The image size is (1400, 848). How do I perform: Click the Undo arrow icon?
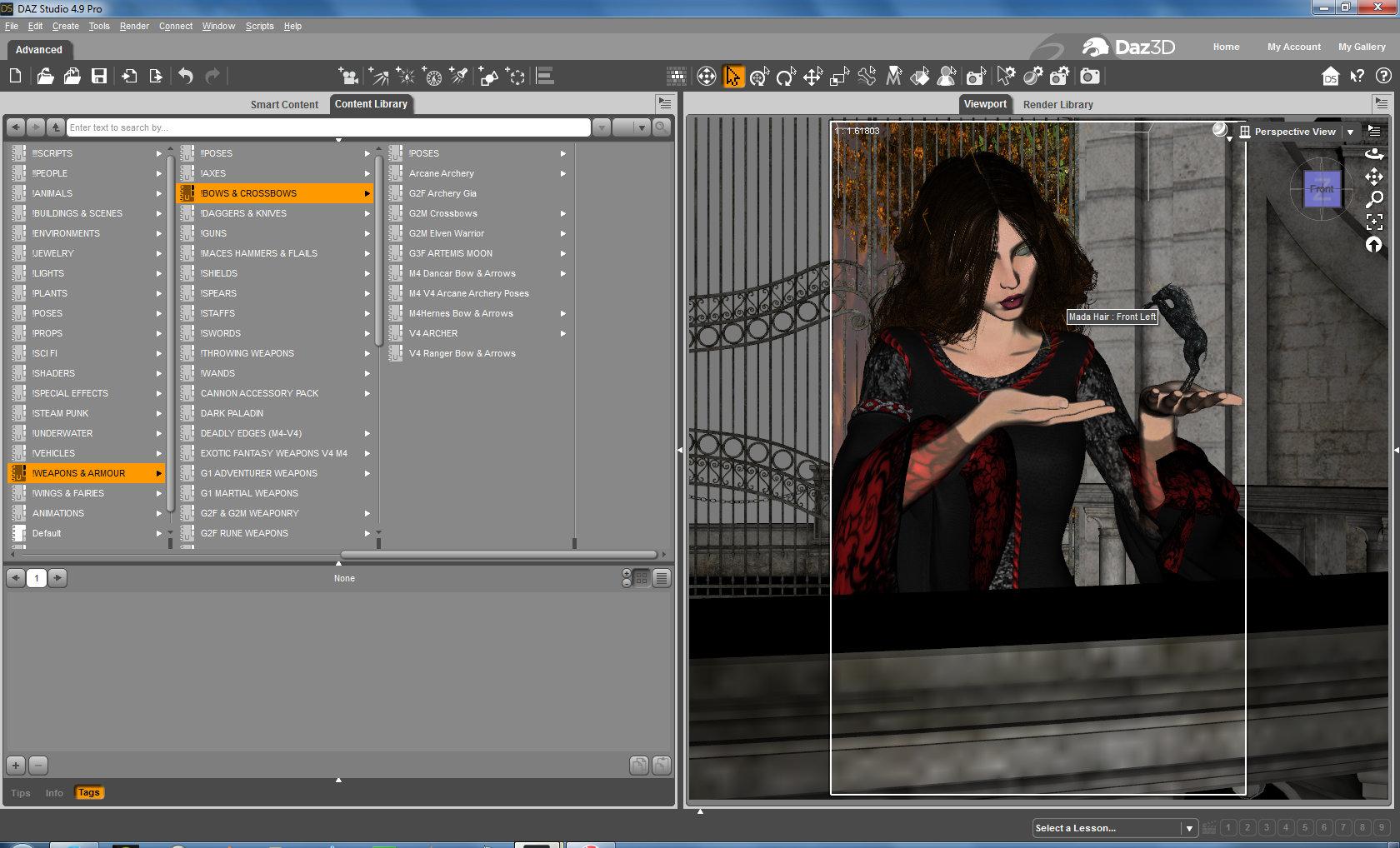click(186, 77)
